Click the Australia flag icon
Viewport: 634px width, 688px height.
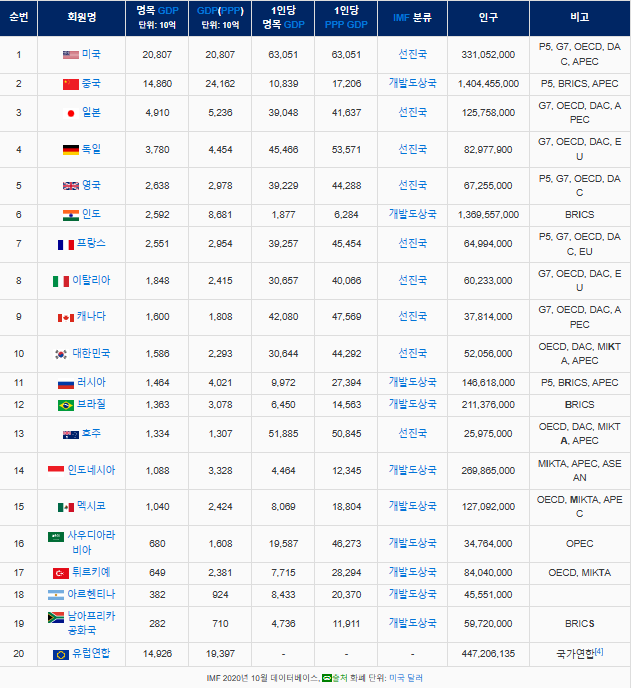coord(71,434)
